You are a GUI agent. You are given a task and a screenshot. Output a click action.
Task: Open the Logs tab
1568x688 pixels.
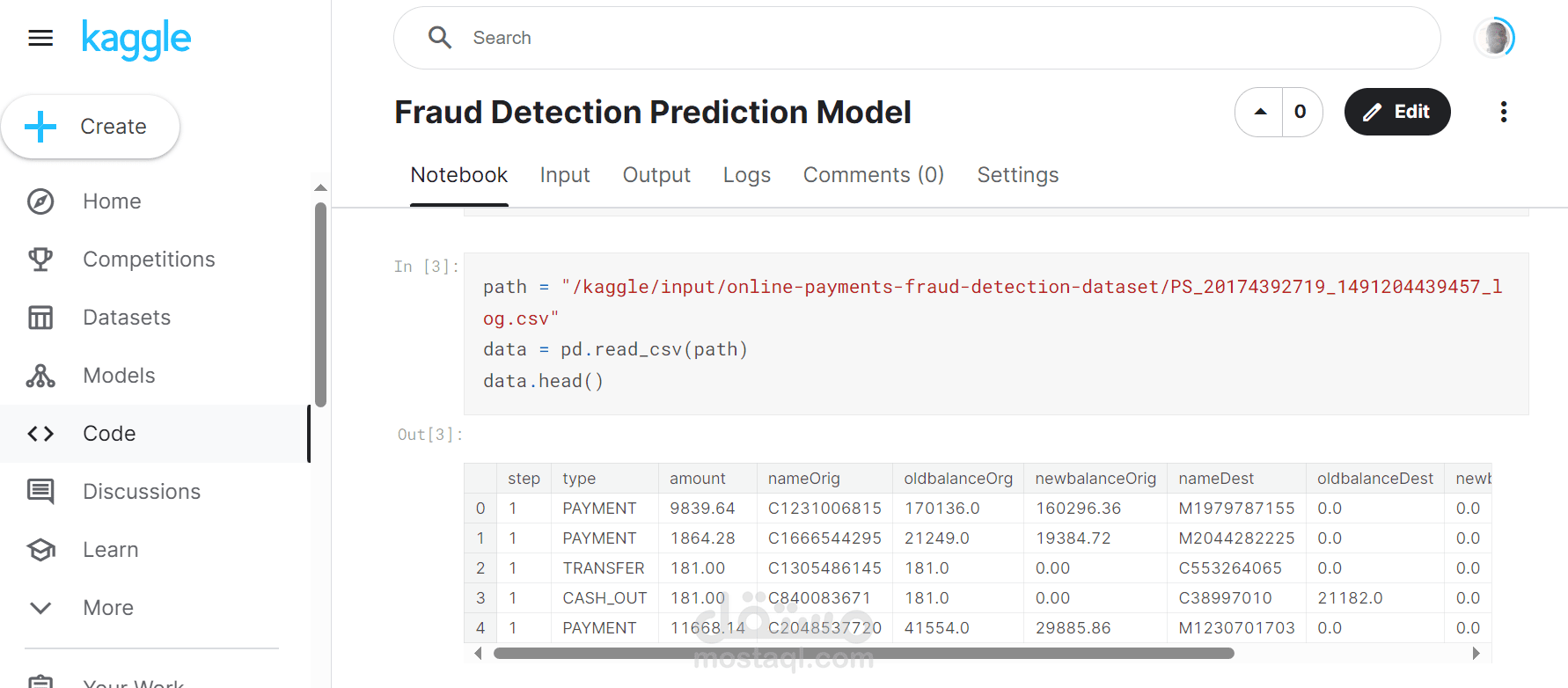click(746, 174)
